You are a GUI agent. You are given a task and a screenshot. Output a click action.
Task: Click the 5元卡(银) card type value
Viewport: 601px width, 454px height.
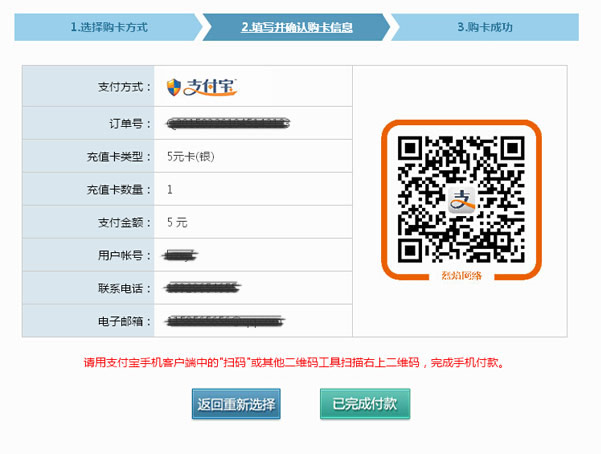[190, 156]
